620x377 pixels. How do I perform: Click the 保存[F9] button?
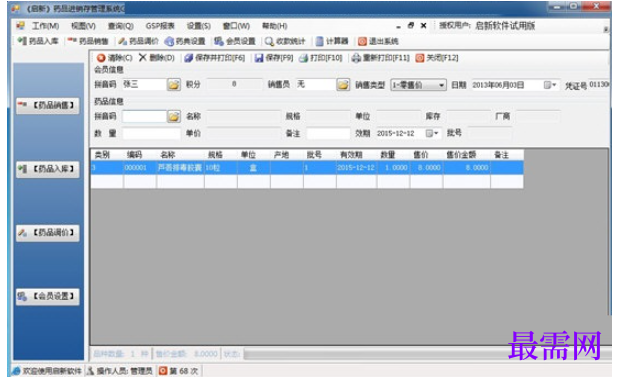274,58
